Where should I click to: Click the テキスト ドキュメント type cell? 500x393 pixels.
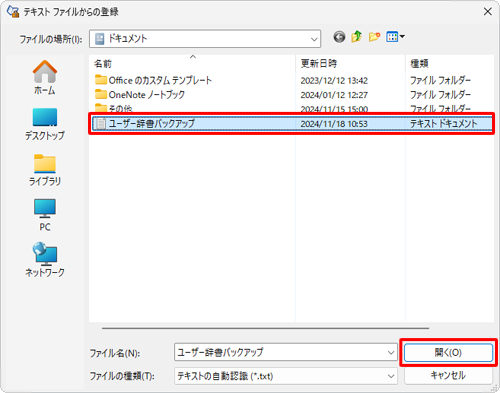(x=443, y=124)
